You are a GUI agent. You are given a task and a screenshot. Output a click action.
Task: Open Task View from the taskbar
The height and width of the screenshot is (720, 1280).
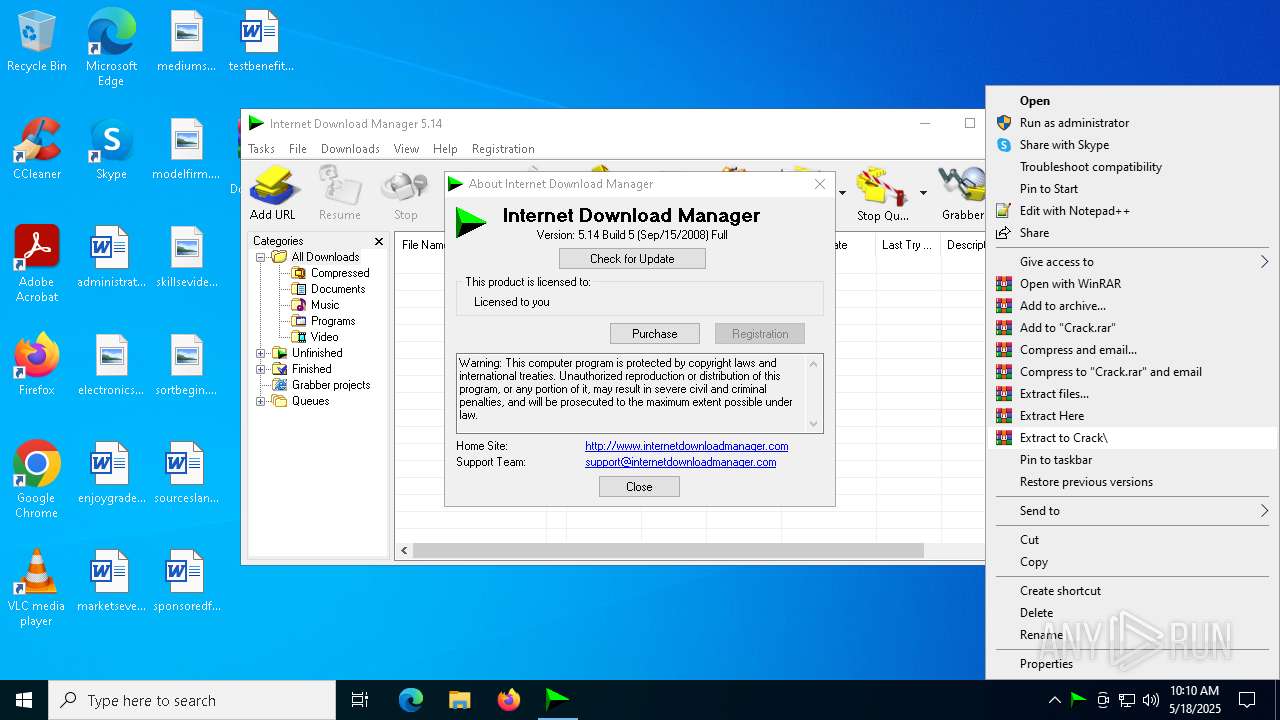(360, 700)
